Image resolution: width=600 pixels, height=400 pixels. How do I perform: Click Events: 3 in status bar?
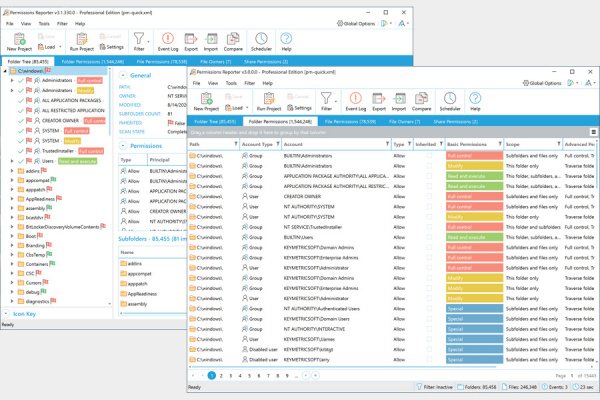[x=554, y=387]
